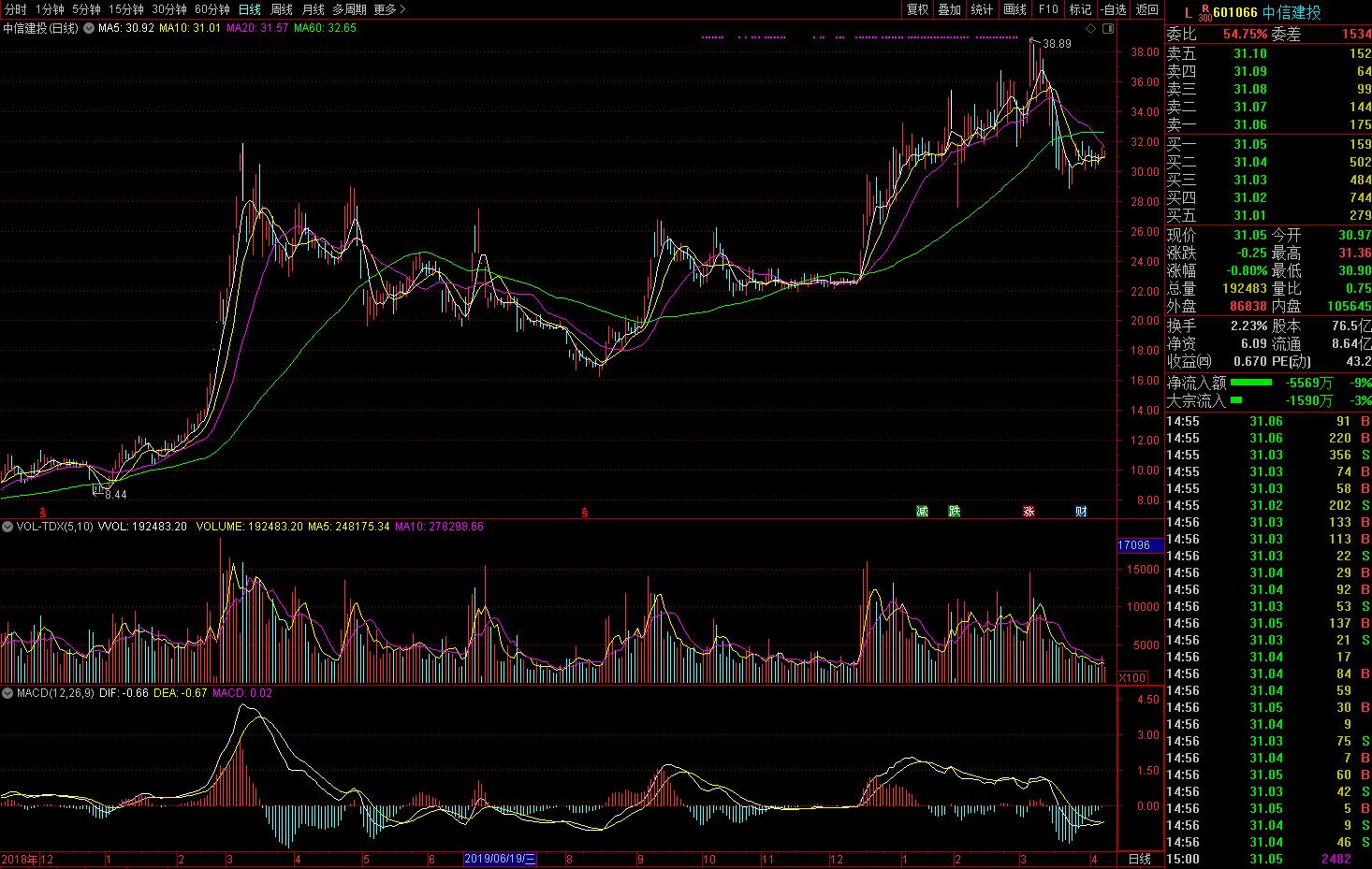This screenshot has width=1372, height=869.
Task: Click 卖一 ask price 31.06
Action: 1249,124
